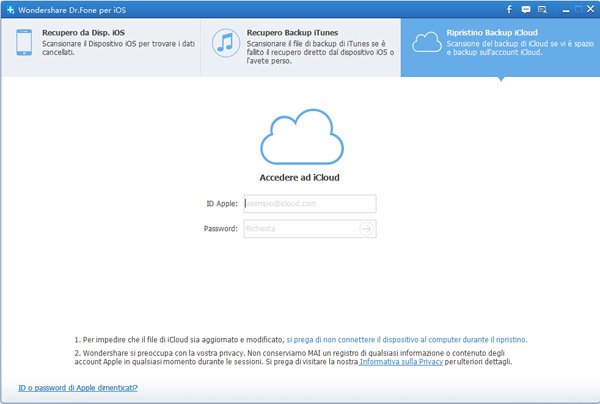Click the 'Accedere ad iCloud' heading

click(x=300, y=178)
